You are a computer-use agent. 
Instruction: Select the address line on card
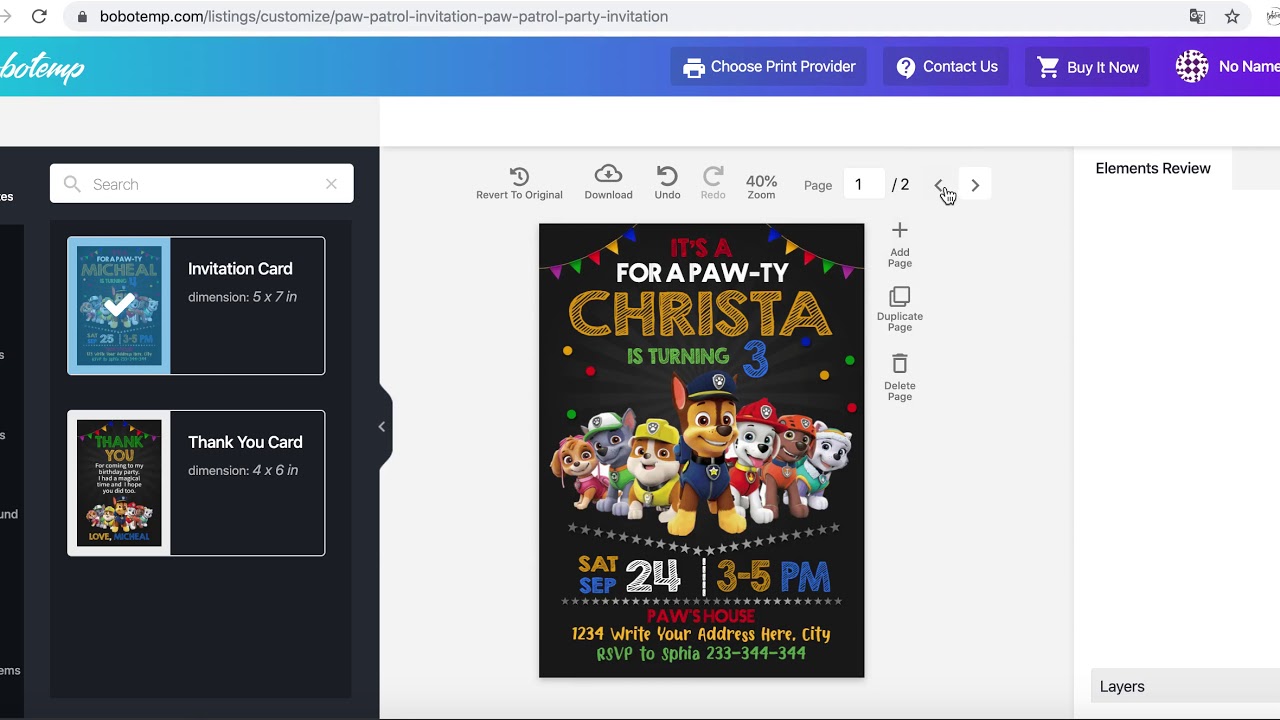[701, 634]
